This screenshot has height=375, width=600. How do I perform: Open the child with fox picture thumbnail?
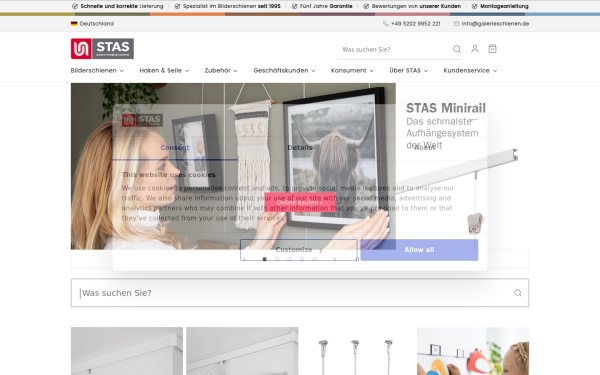click(473, 351)
